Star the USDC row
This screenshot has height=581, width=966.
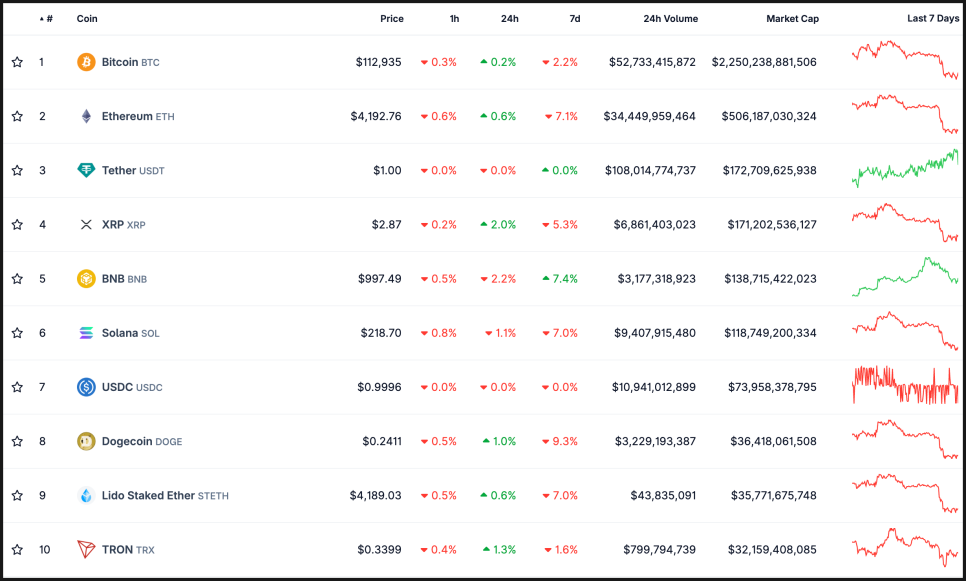click(x=17, y=387)
